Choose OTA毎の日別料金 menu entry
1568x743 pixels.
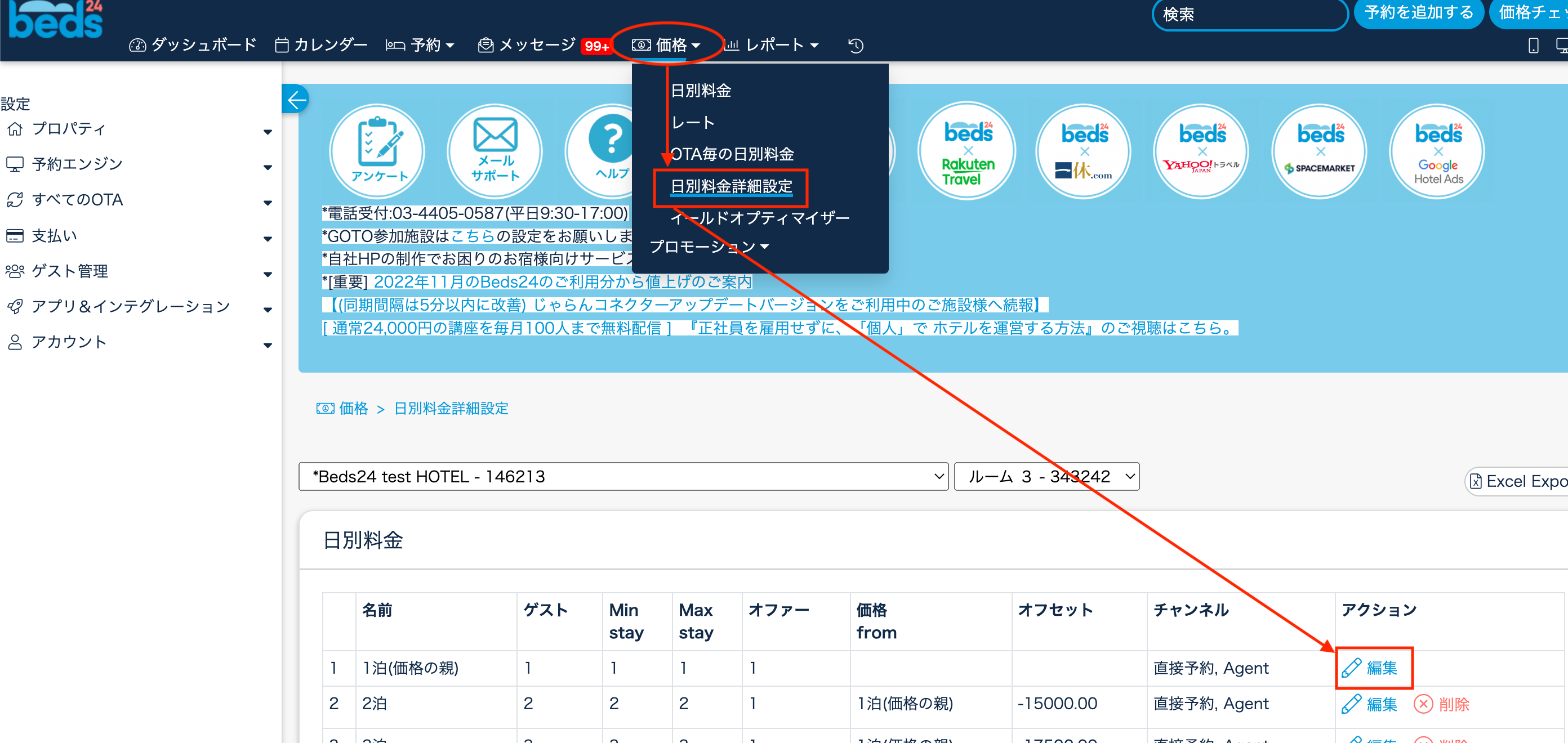coord(732,154)
